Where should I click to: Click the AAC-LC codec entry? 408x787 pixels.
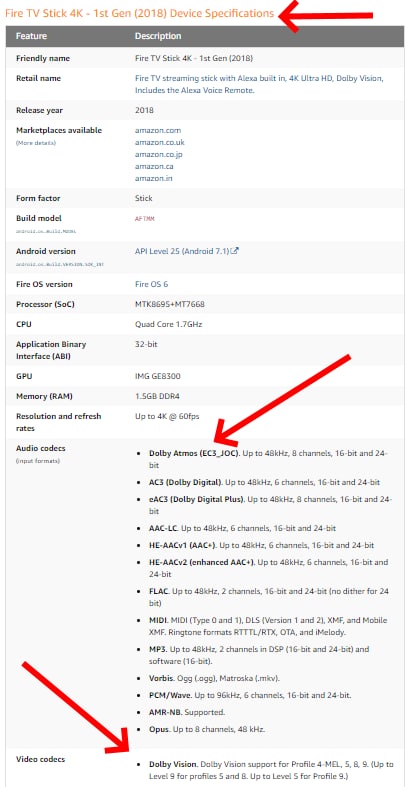point(242,528)
